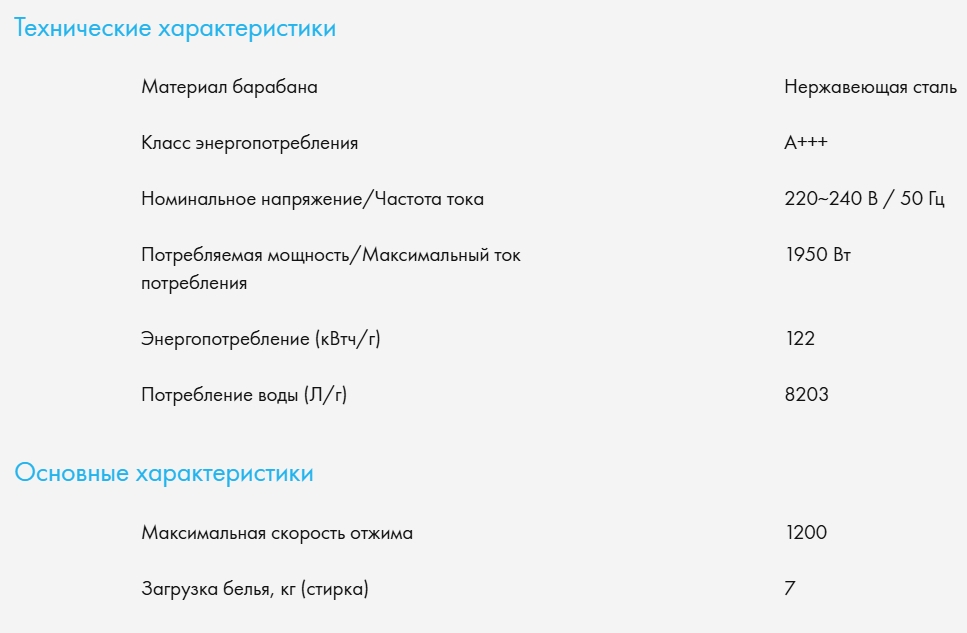Click the 'Максимальная скорость отжима' label
This screenshot has width=967, height=633.
click(x=277, y=533)
